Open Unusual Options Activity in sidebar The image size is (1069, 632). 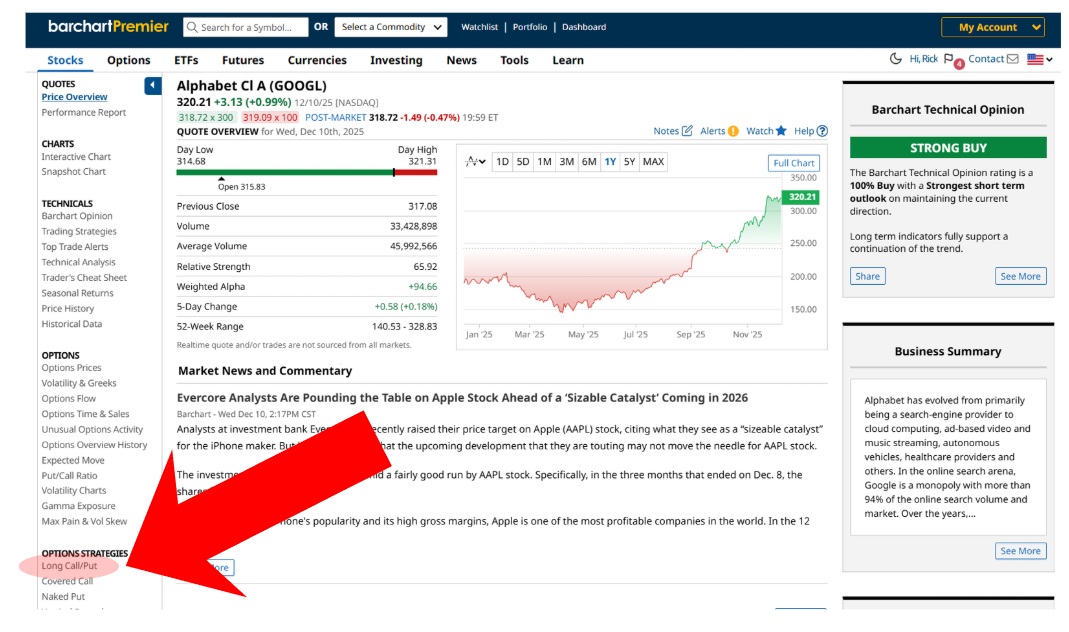[92, 430]
